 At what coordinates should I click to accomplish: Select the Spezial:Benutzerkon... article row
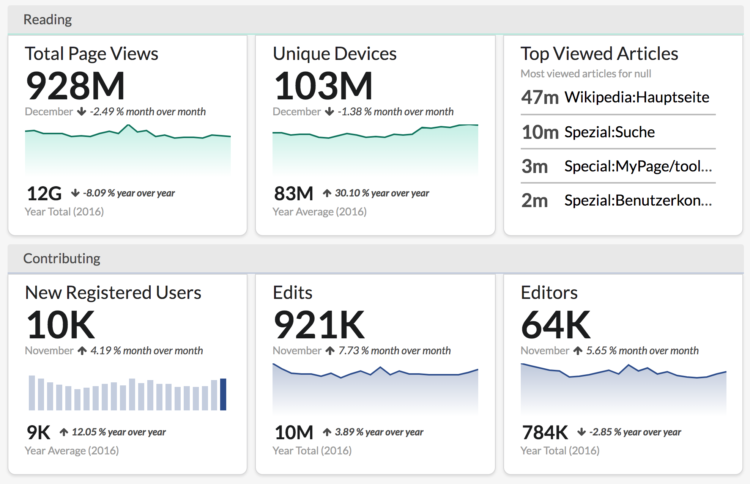click(x=618, y=200)
